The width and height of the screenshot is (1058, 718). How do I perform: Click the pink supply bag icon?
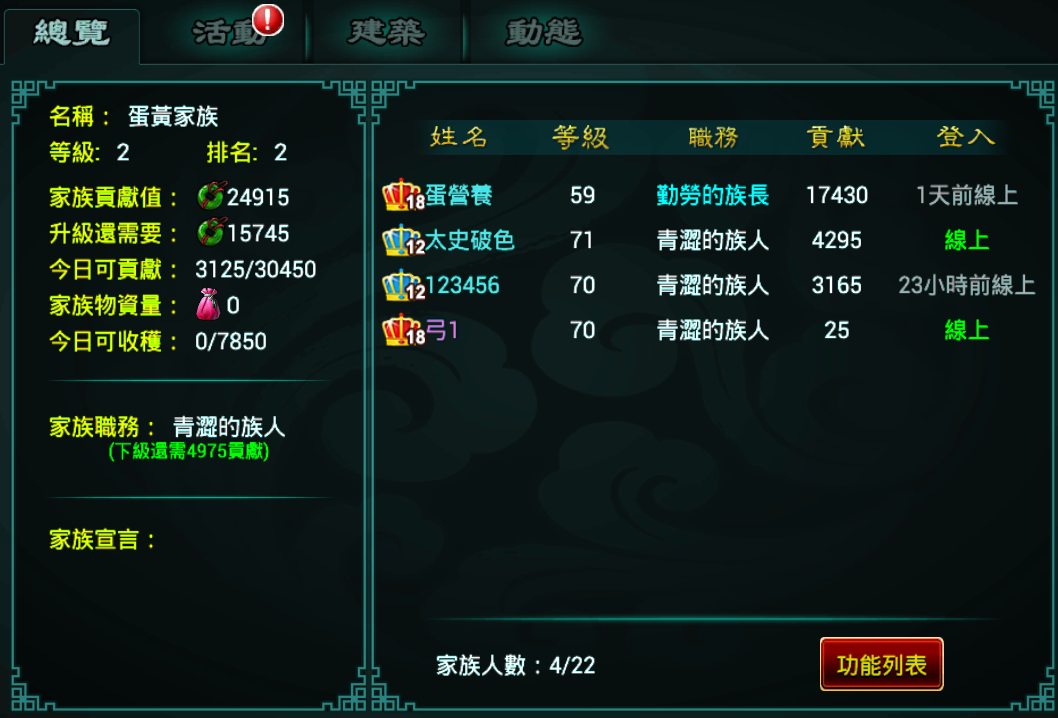point(208,304)
